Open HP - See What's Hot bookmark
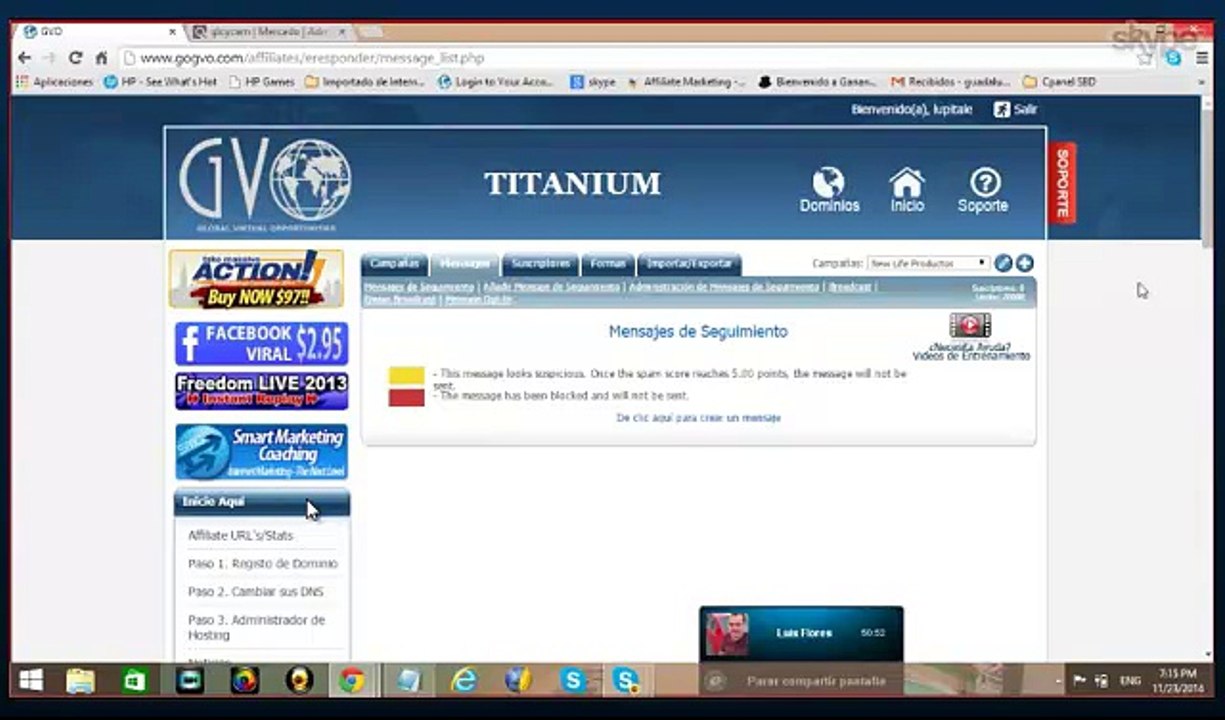The width and height of the screenshot is (1225, 720). click(x=161, y=82)
